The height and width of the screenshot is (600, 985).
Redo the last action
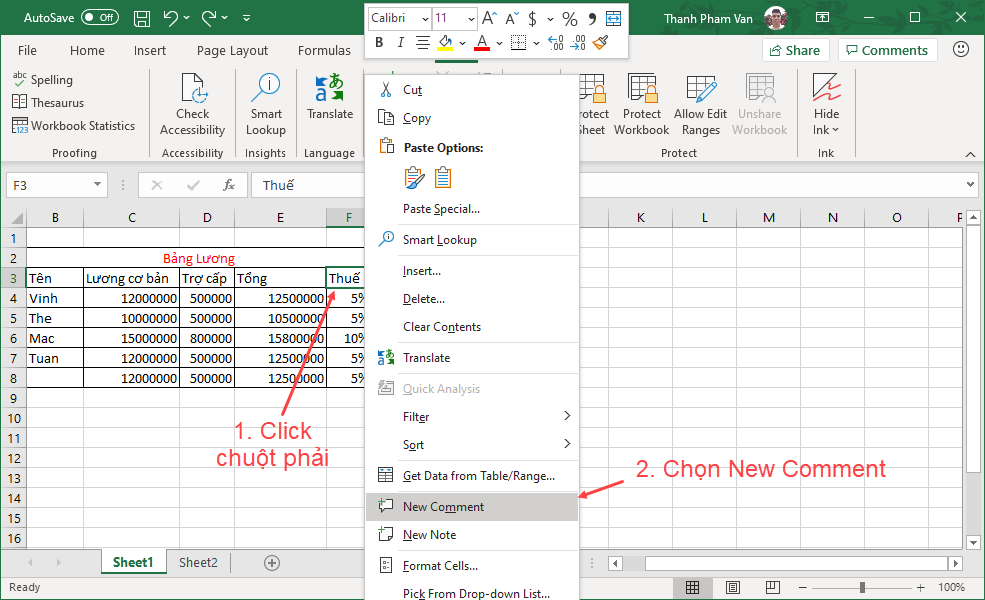pyautogui.click(x=209, y=18)
